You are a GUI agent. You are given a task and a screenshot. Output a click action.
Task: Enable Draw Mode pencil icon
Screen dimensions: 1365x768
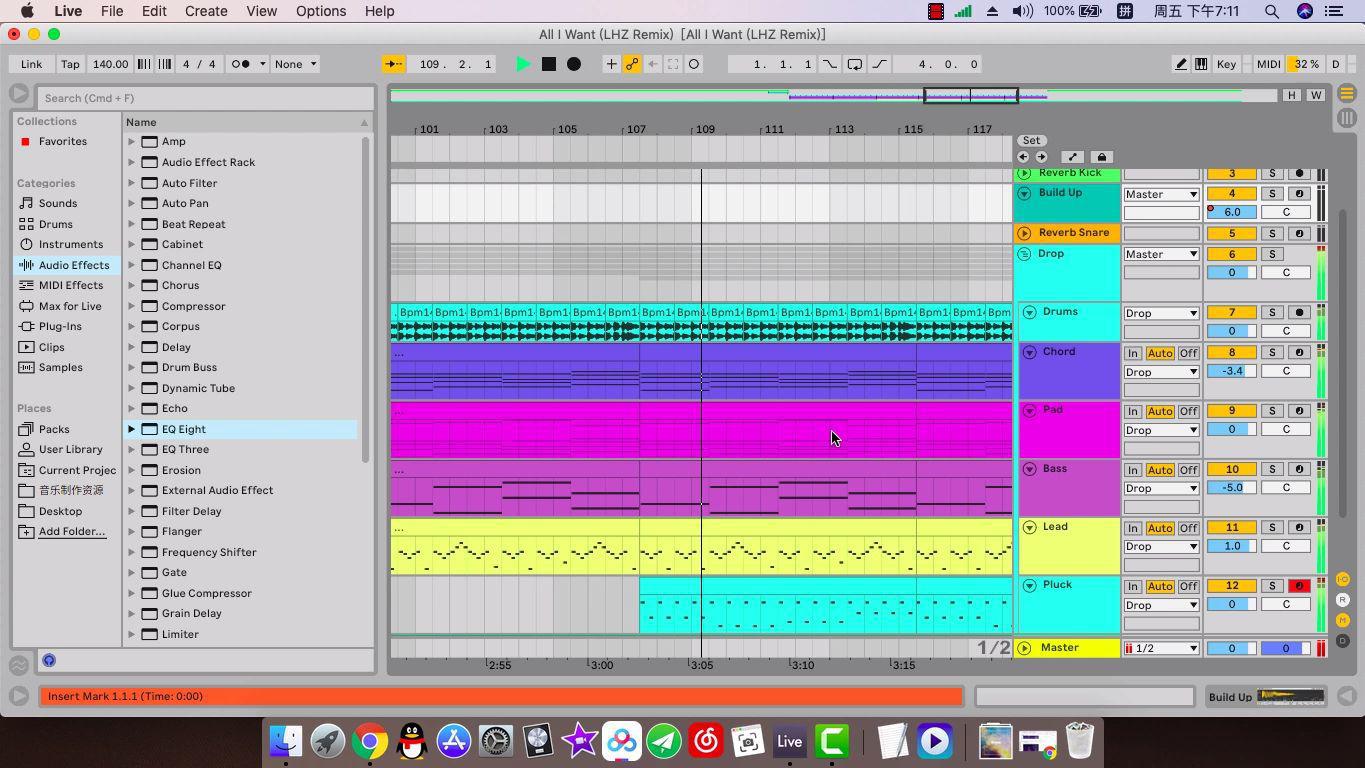coord(1181,64)
